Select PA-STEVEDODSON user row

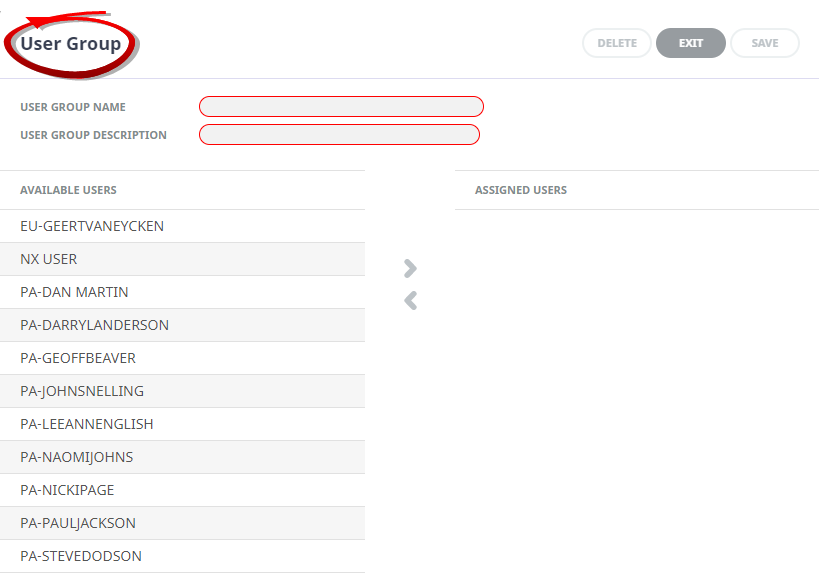(x=182, y=556)
